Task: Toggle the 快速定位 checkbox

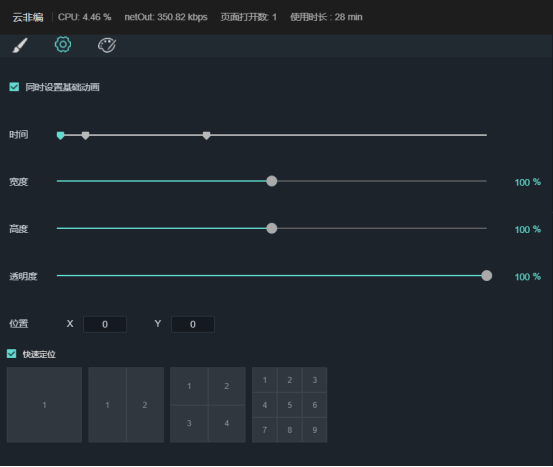Action: (12, 353)
